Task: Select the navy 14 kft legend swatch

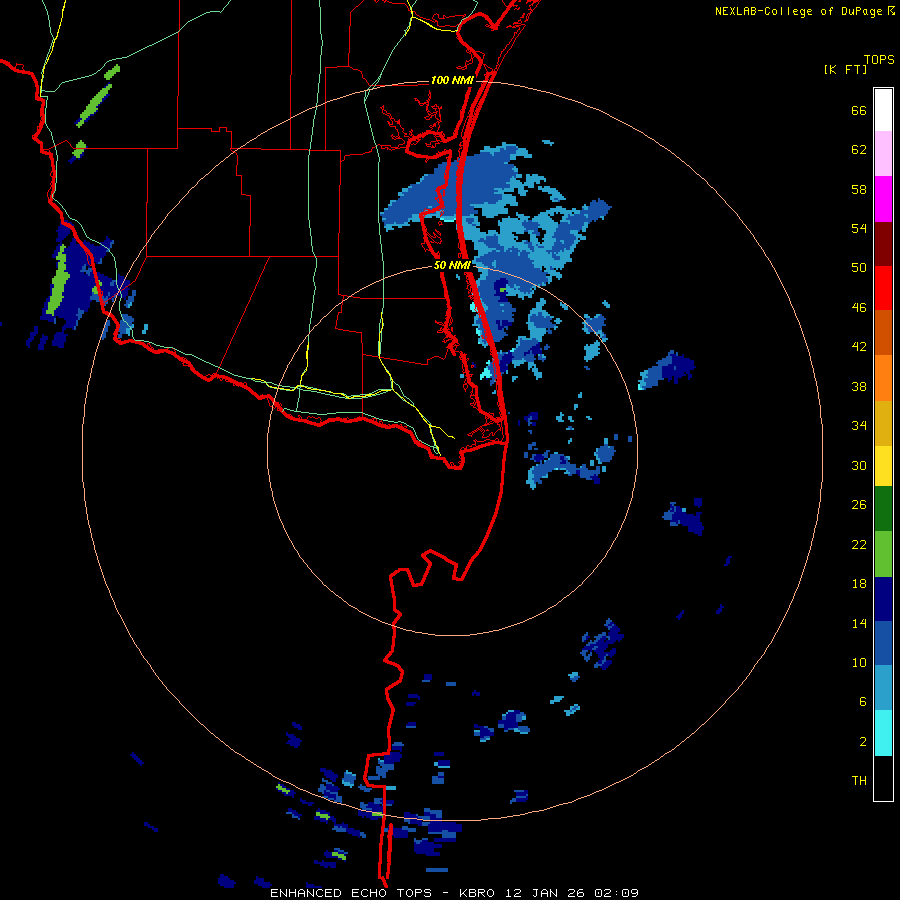Action: click(883, 599)
